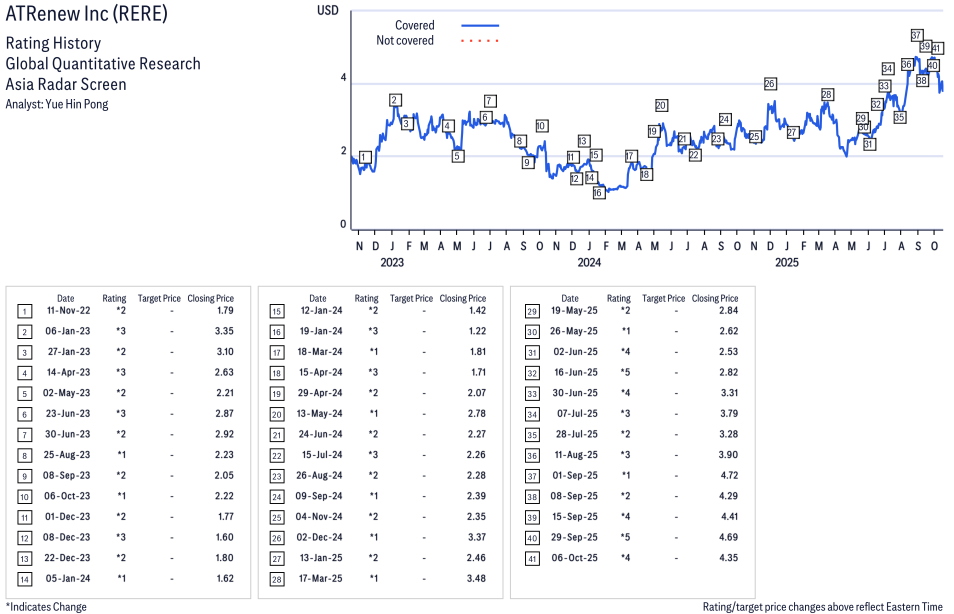Click the red dotted Not covered legend line
954x614 pixels.
pyautogui.click(x=479, y=41)
